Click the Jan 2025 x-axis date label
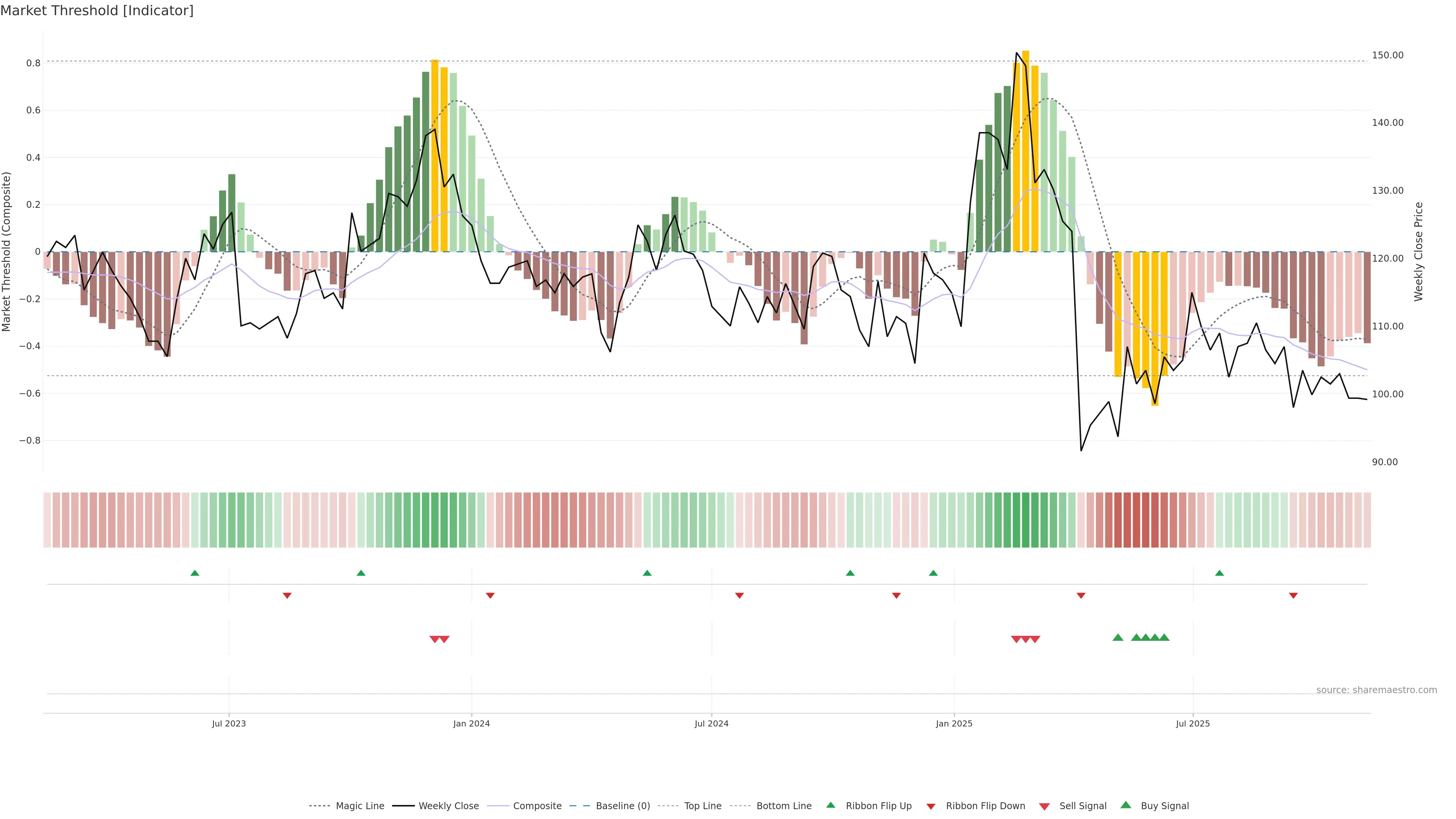The height and width of the screenshot is (819, 1456). (954, 723)
